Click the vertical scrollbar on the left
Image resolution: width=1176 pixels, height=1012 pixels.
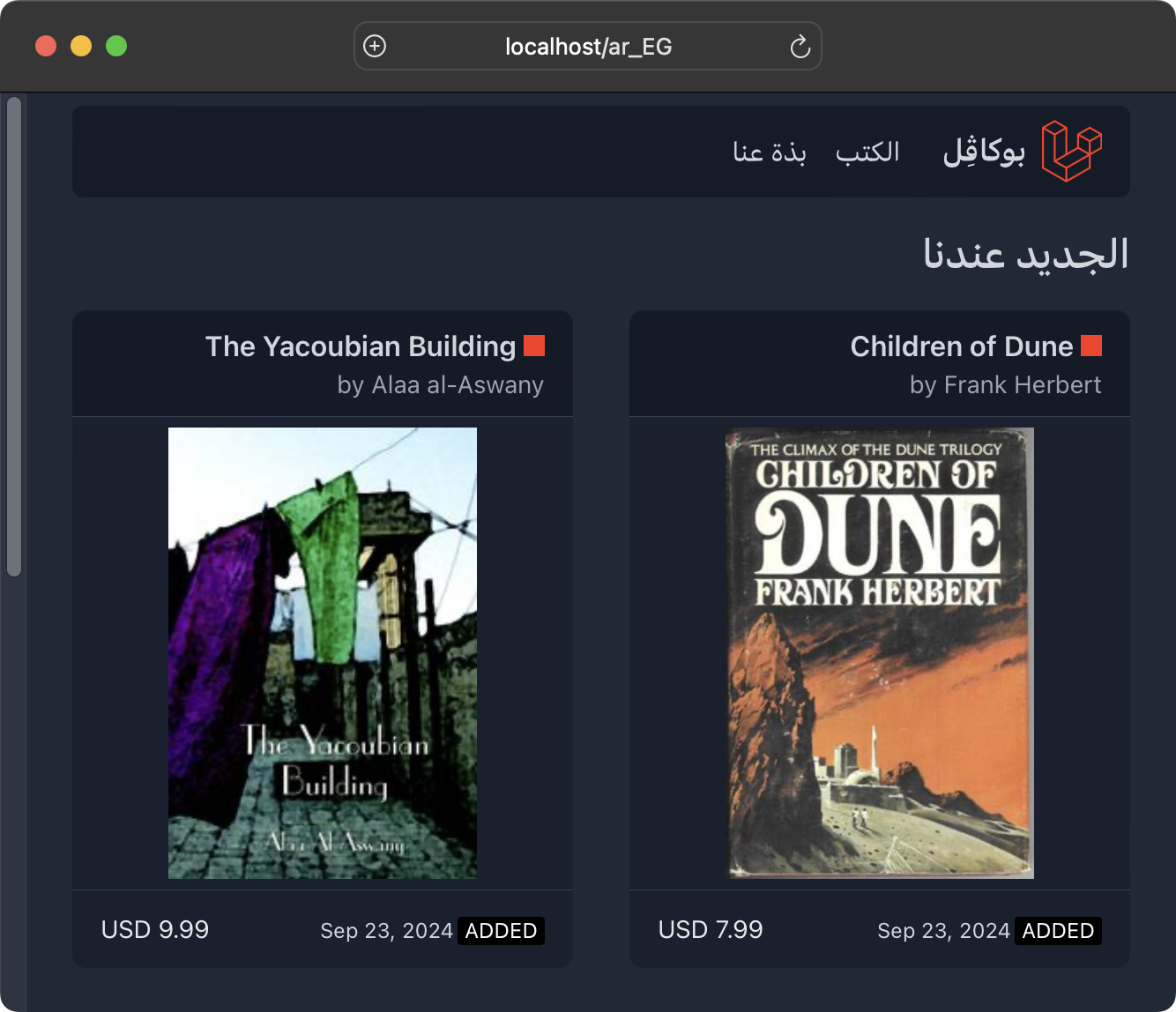13,335
